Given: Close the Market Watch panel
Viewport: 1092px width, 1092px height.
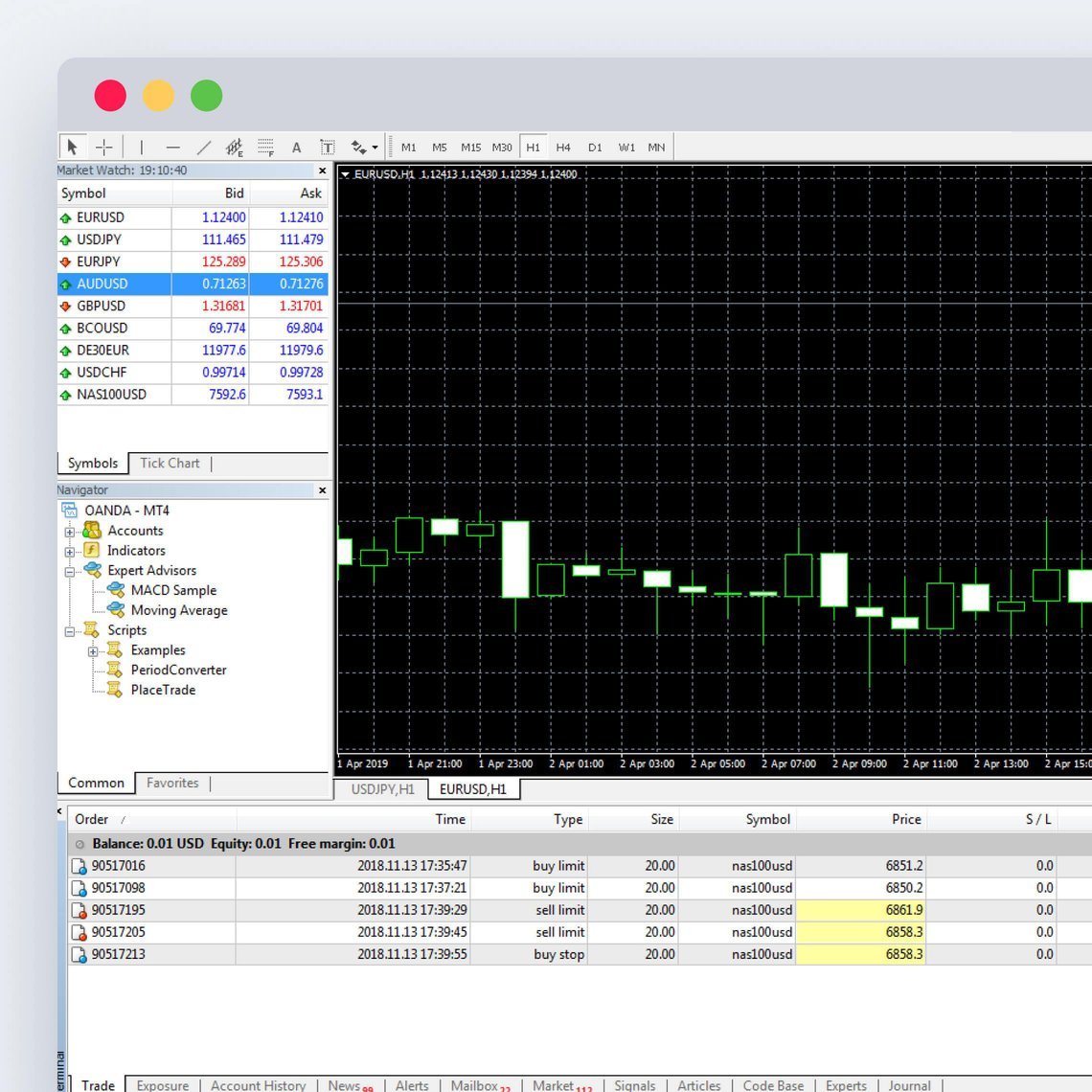Looking at the screenshot, I should [x=322, y=171].
